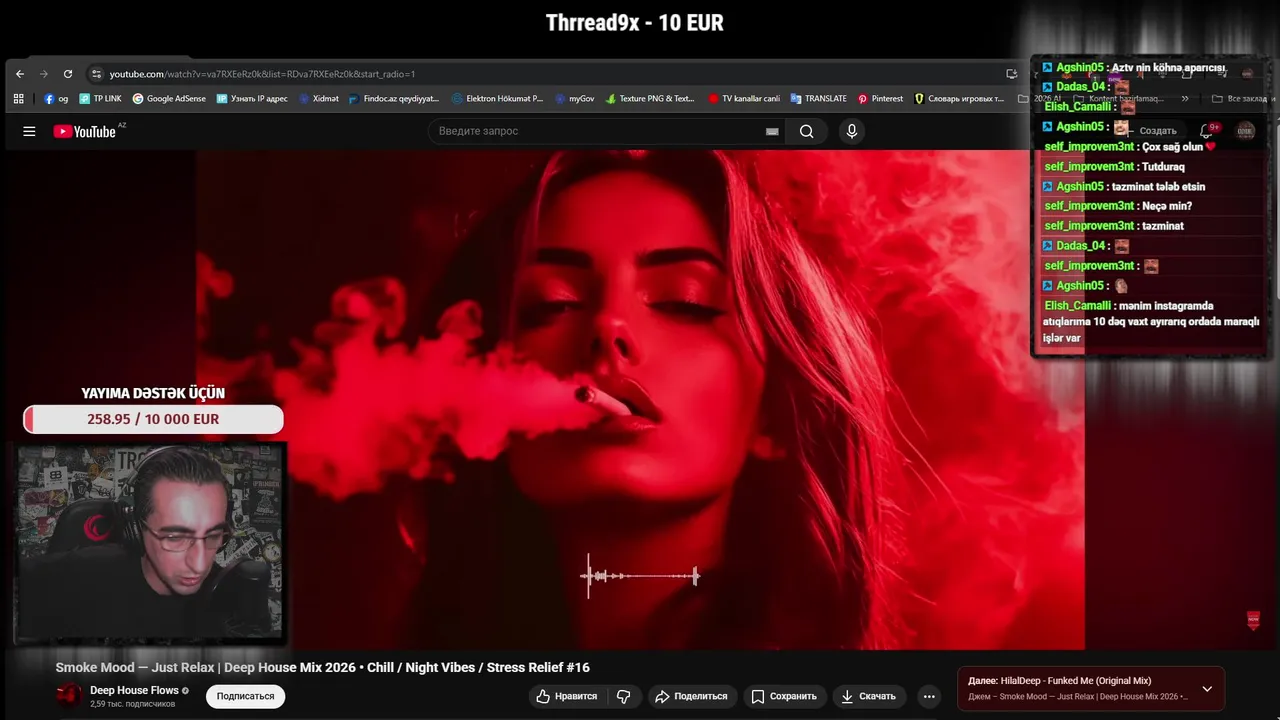The width and height of the screenshot is (1280, 720).
Task: Open the more actions three-dot menu
Action: pos(929,696)
